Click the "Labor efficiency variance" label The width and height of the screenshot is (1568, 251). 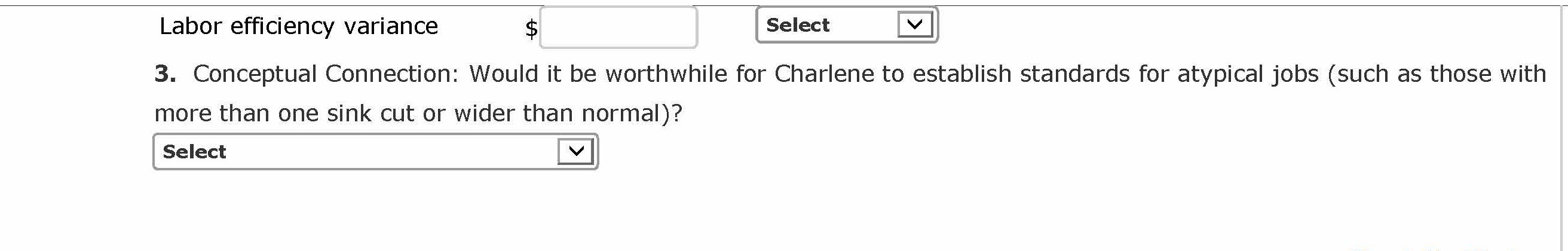tap(298, 26)
